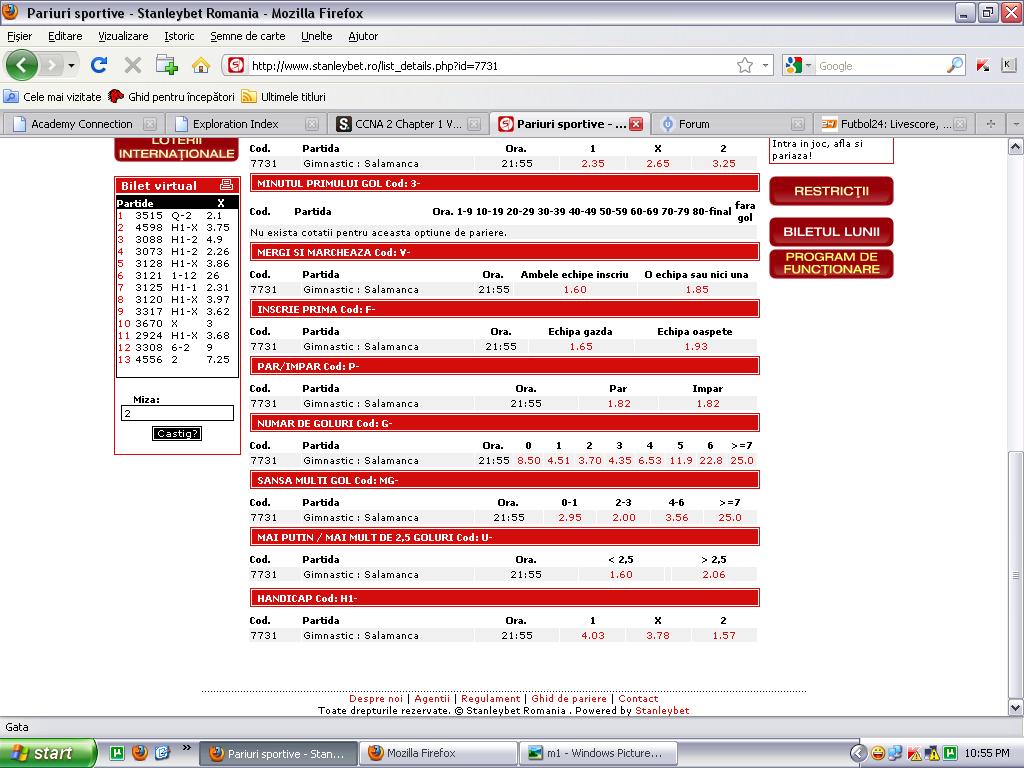Open LOTERII INTERNAȚIONALE button
Image resolution: width=1024 pixels, height=768 pixels.
[176, 150]
